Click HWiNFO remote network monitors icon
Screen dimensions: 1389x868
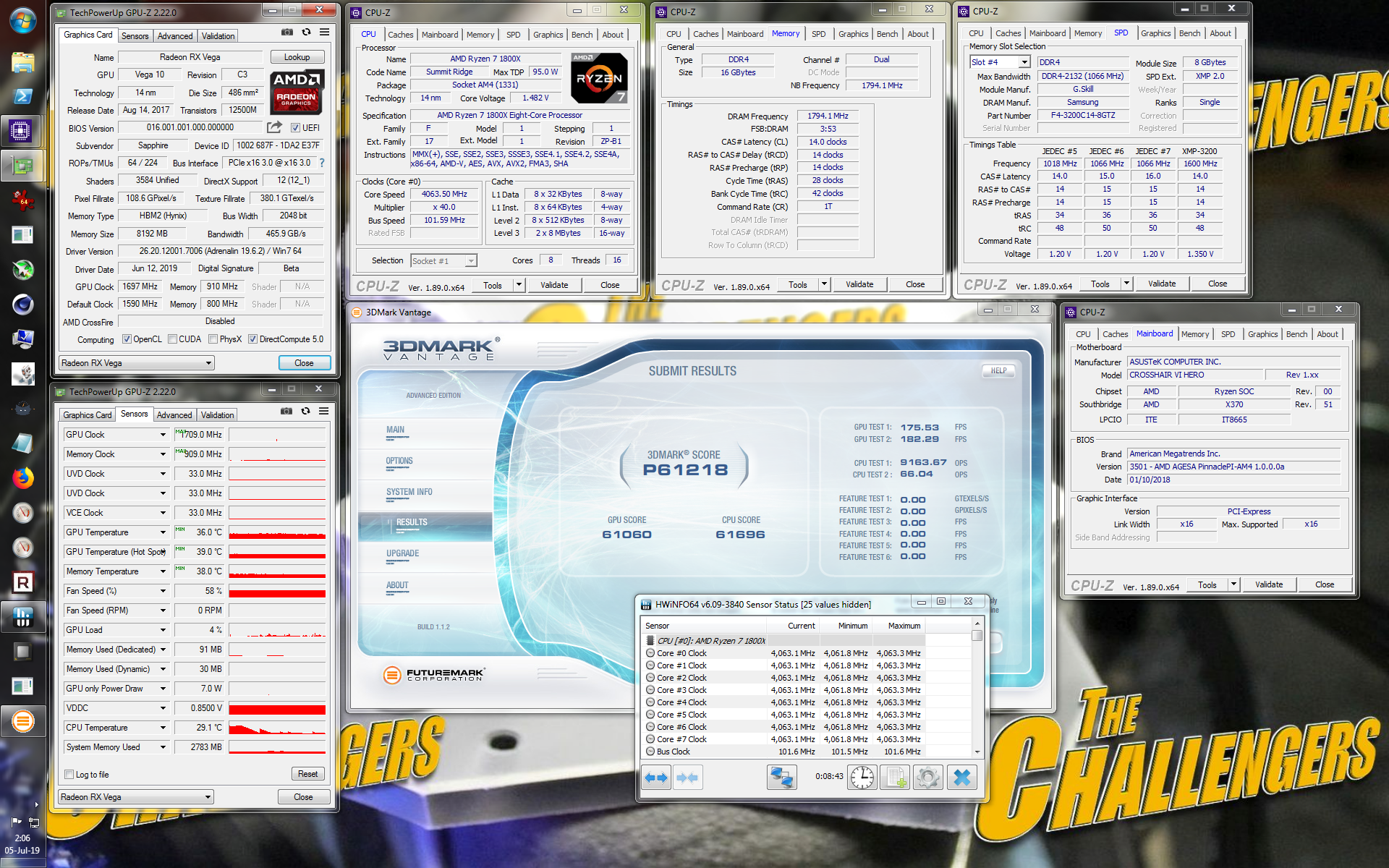click(782, 778)
